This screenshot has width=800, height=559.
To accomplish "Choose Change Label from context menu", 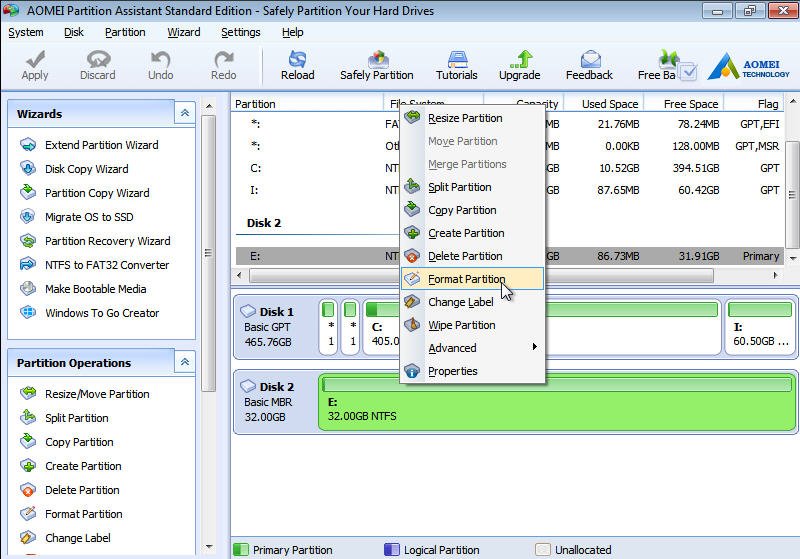I will (x=472, y=302).
